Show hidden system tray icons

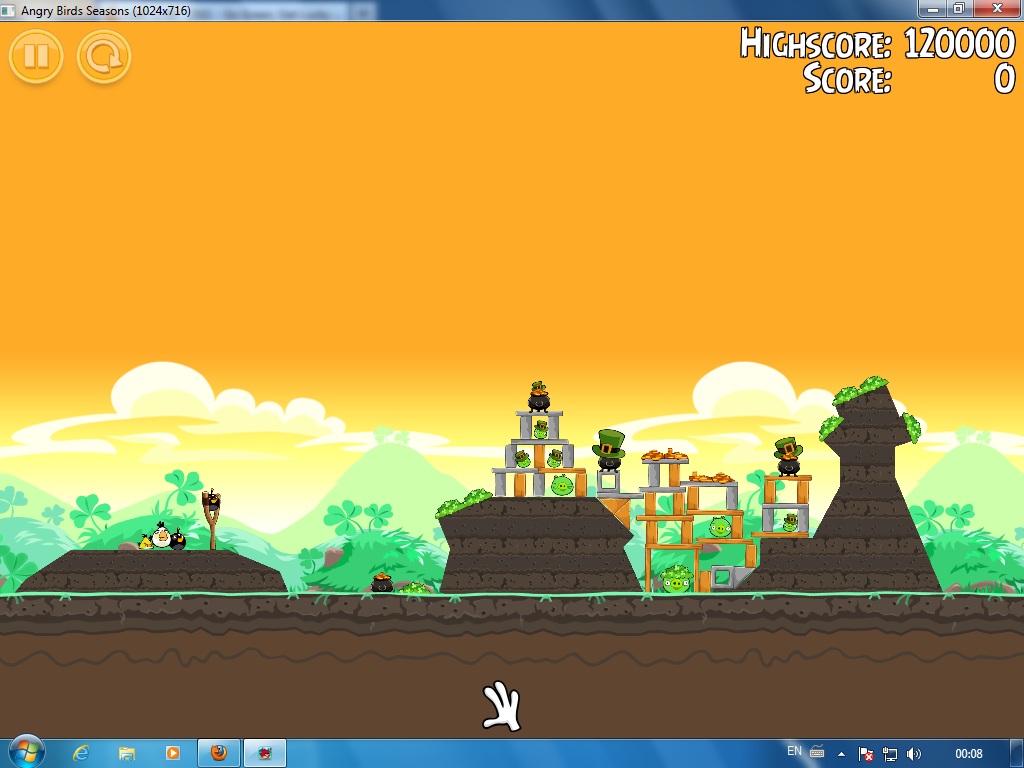[x=841, y=753]
